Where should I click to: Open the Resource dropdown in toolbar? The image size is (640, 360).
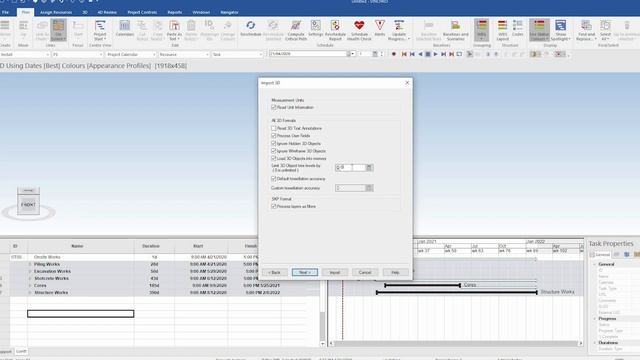207,54
